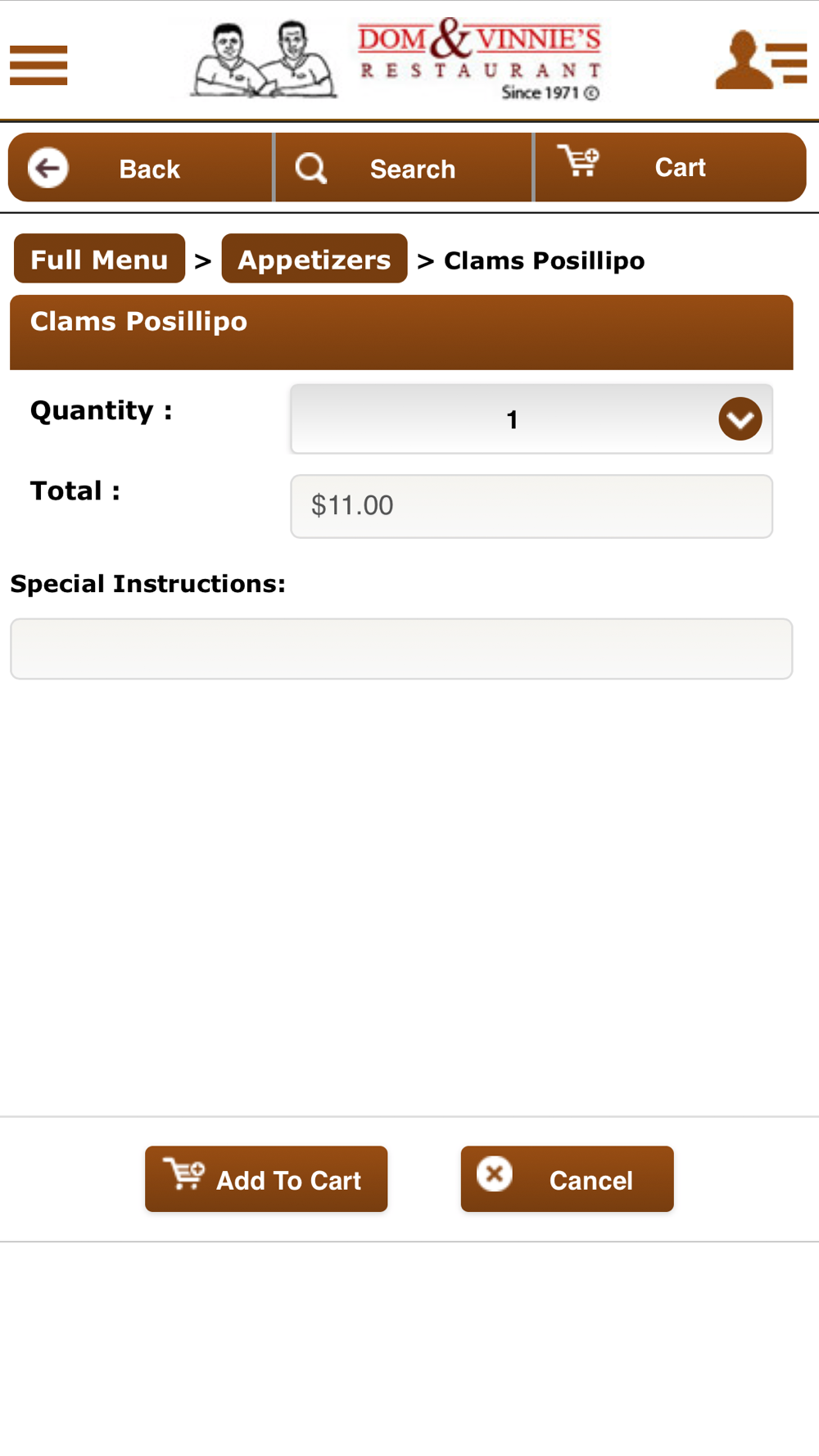The image size is (819, 1456).
Task: Click the Clams Posillipo header bar
Action: (x=401, y=332)
